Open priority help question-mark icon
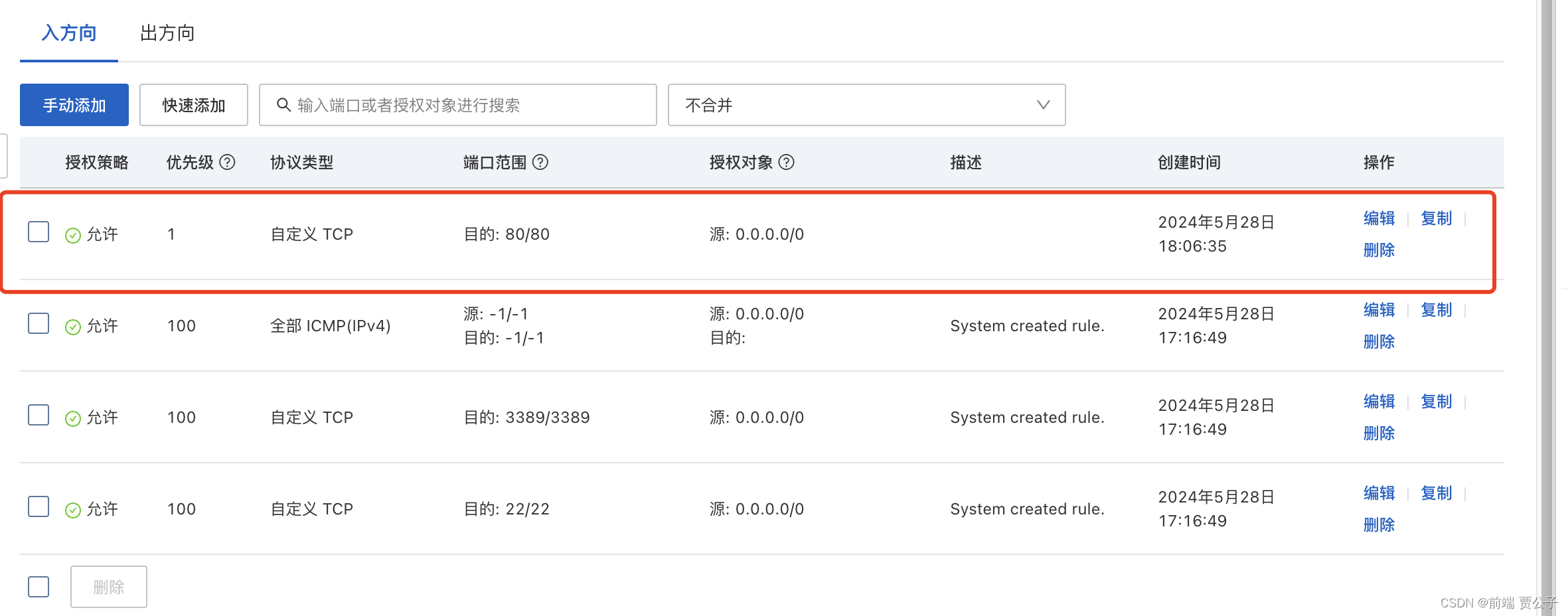 pos(227,162)
